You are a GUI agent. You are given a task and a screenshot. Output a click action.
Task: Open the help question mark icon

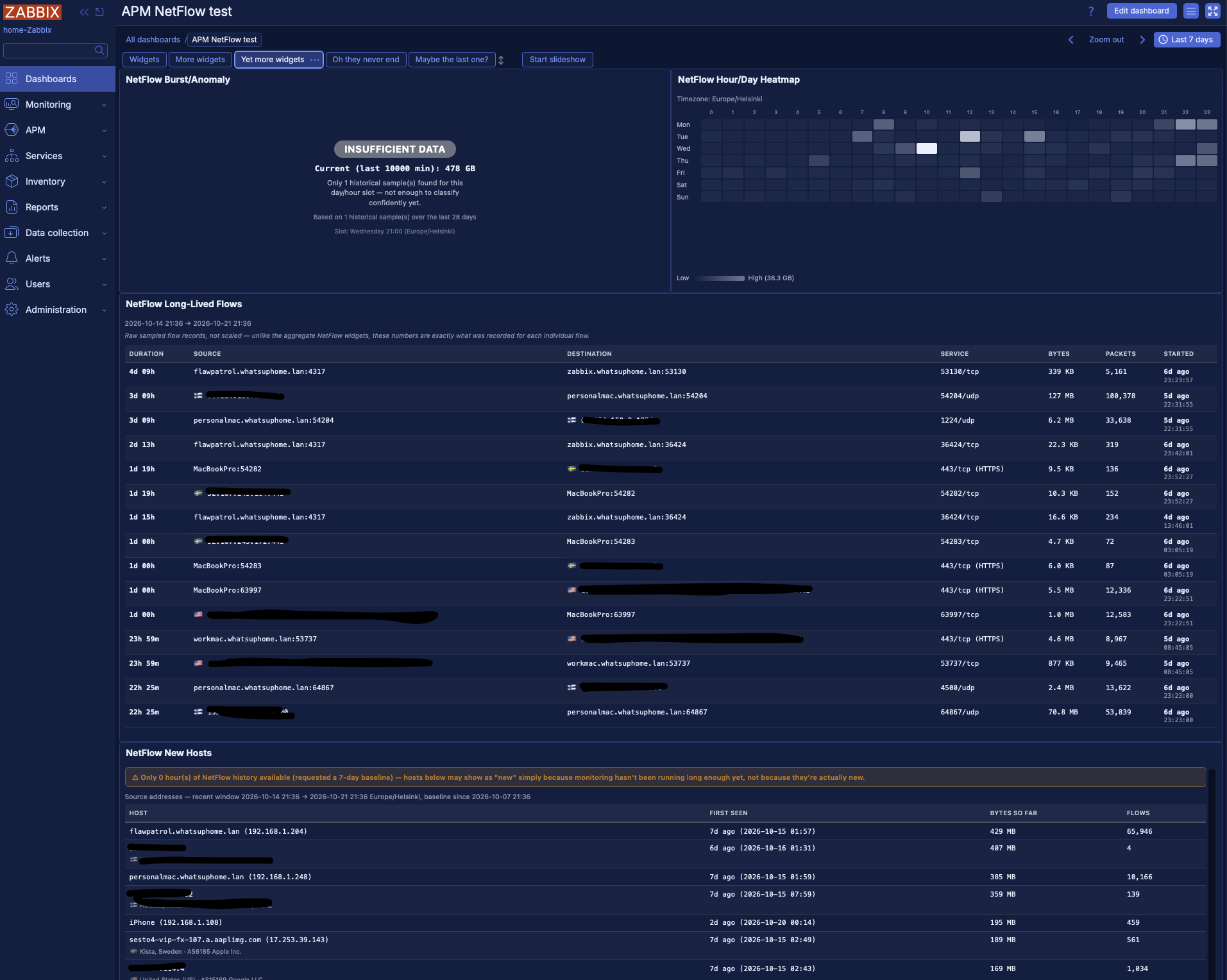[1091, 11]
